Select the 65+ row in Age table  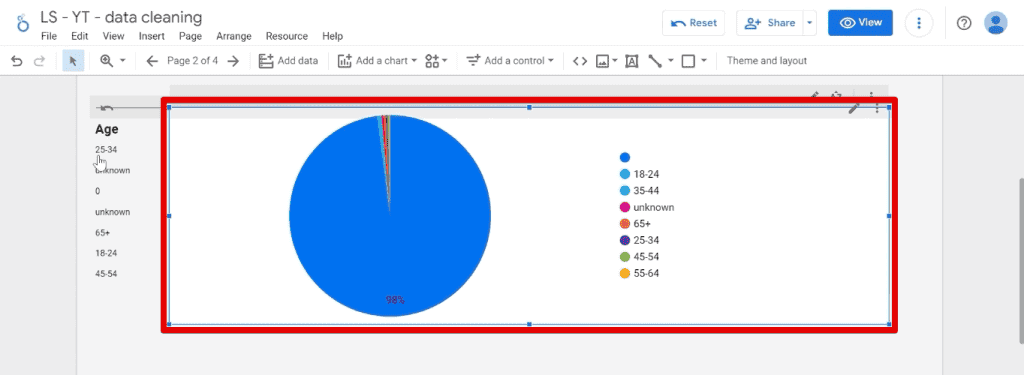[x=103, y=233]
